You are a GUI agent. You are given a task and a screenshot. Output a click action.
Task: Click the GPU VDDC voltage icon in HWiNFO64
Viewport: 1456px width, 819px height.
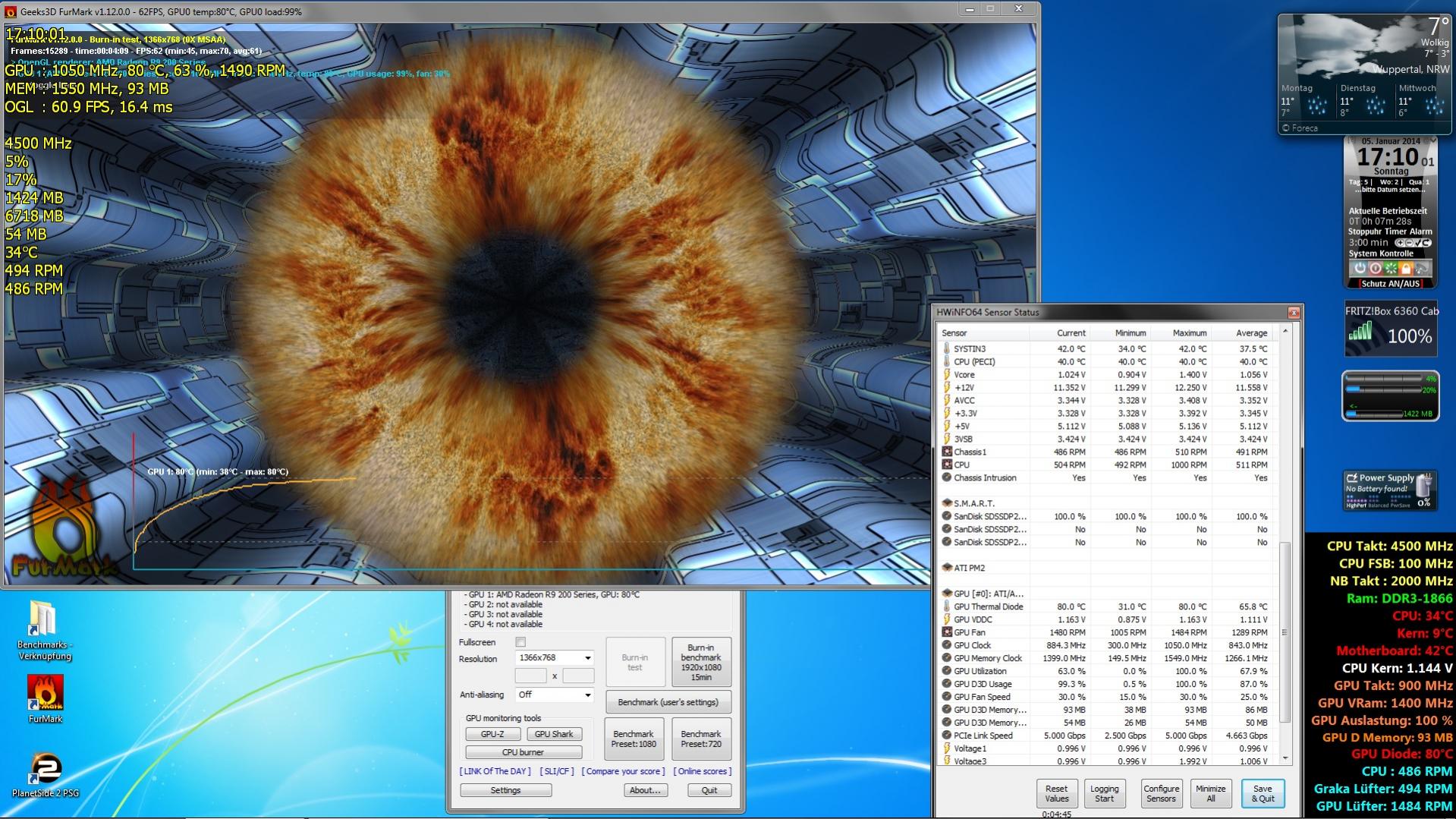click(947, 619)
